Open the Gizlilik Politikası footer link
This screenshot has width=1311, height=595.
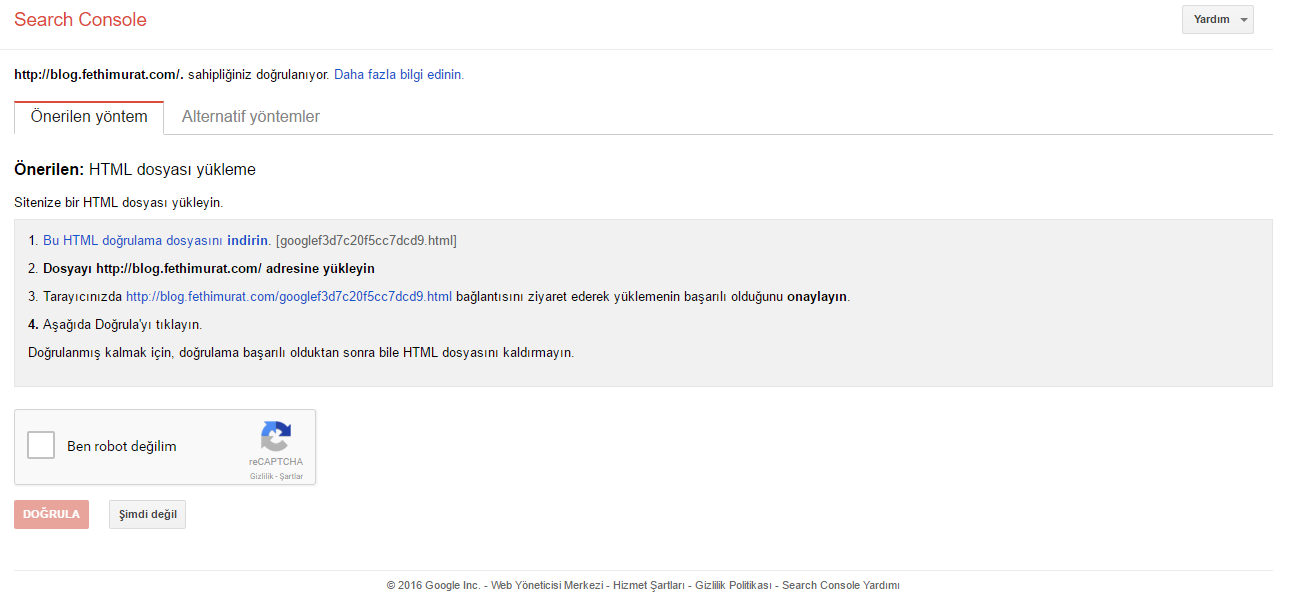tap(733, 585)
